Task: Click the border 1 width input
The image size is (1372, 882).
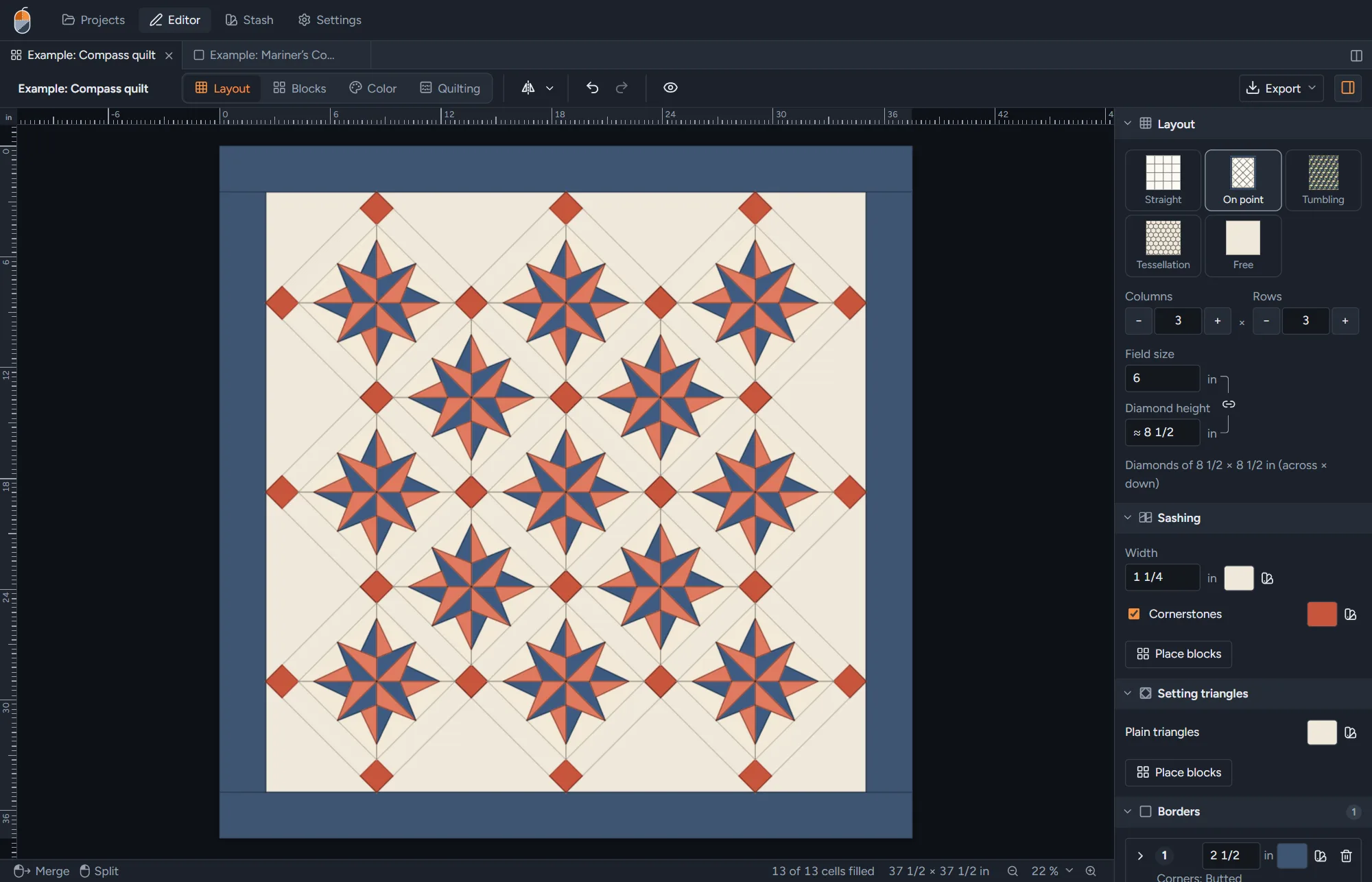Action: pos(1231,856)
